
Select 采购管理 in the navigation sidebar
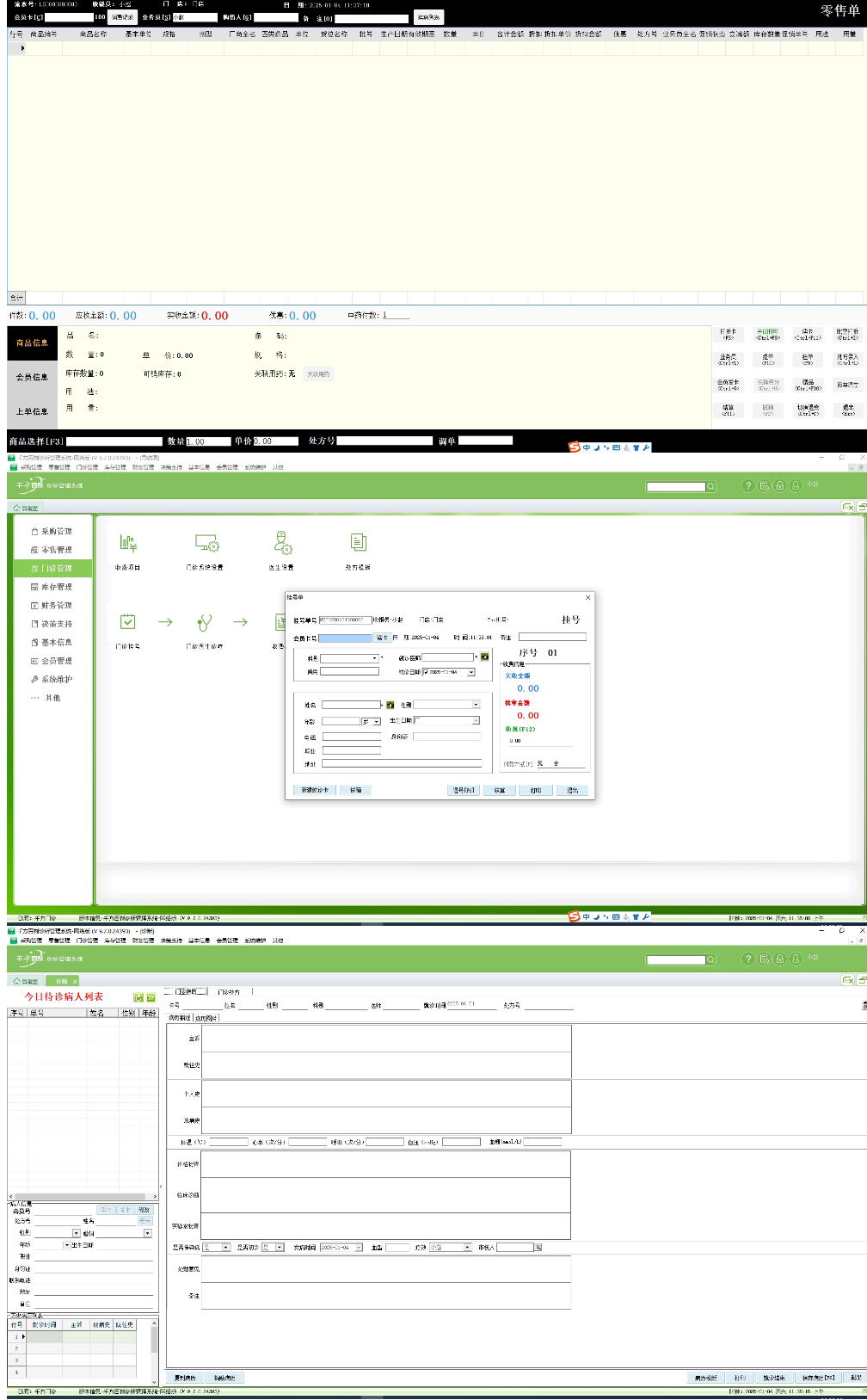(x=52, y=532)
